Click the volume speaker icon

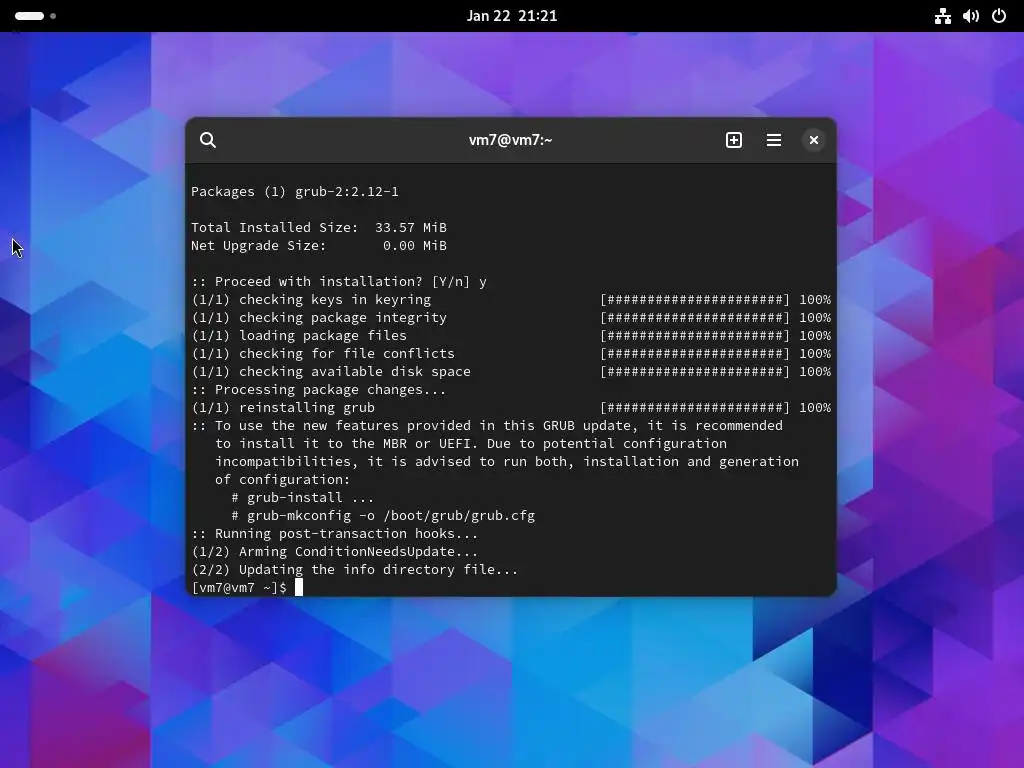(x=971, y=16)
